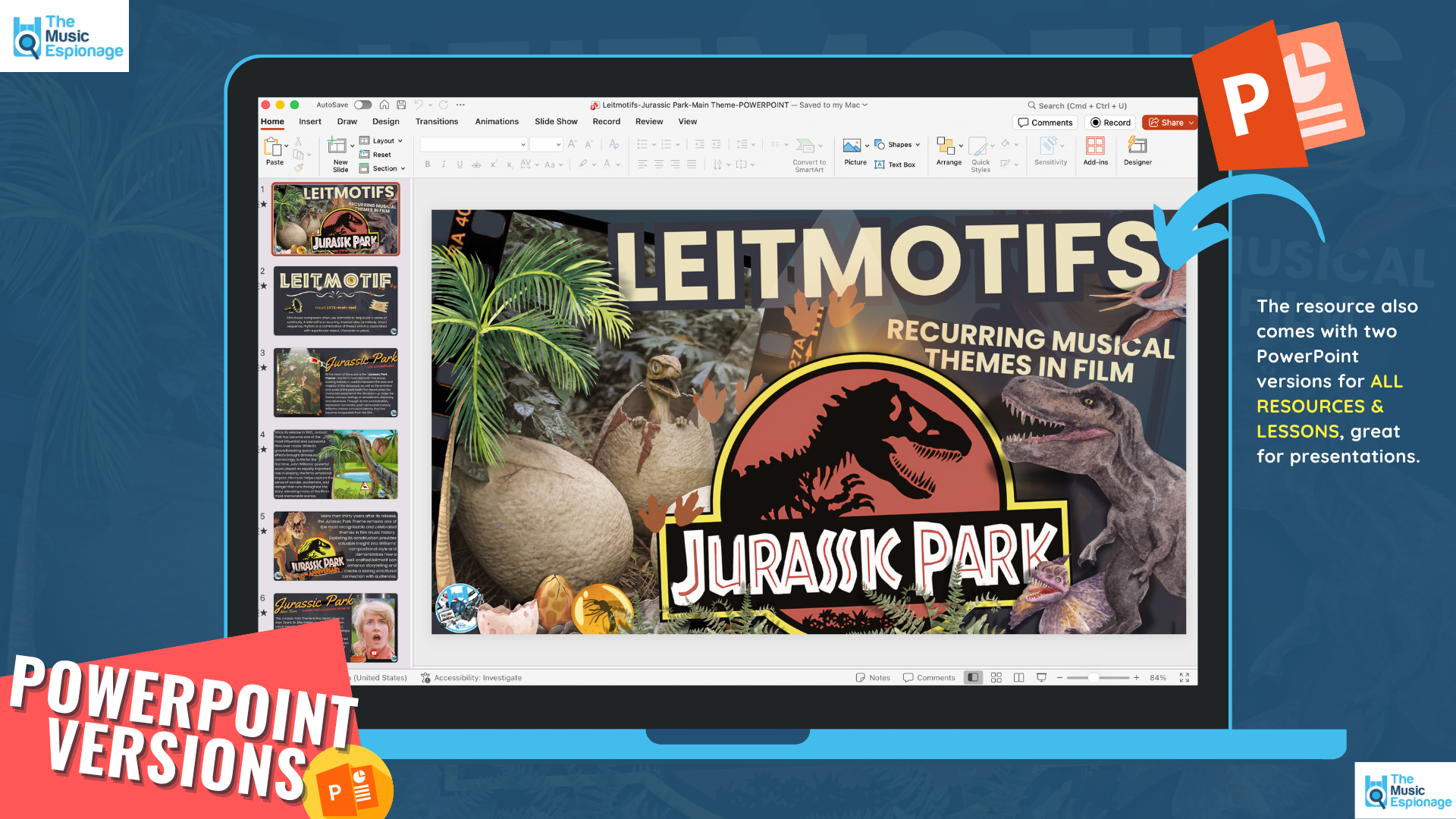The image size is (1456, 819).
Task: Click the Paste clipboard icon
Action: point(272,146)
